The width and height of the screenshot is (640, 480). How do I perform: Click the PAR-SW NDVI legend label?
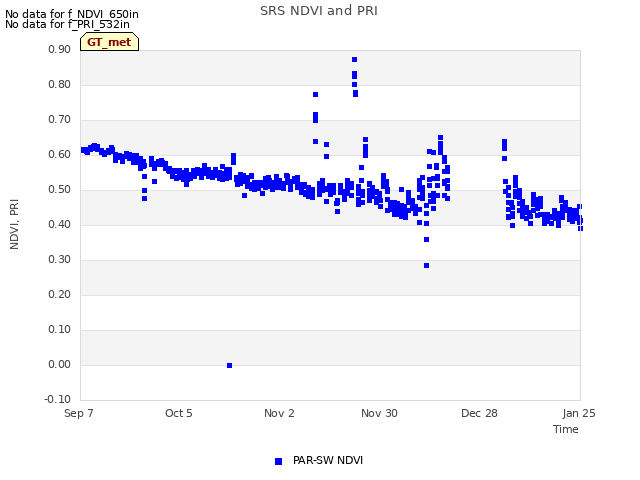328,460
